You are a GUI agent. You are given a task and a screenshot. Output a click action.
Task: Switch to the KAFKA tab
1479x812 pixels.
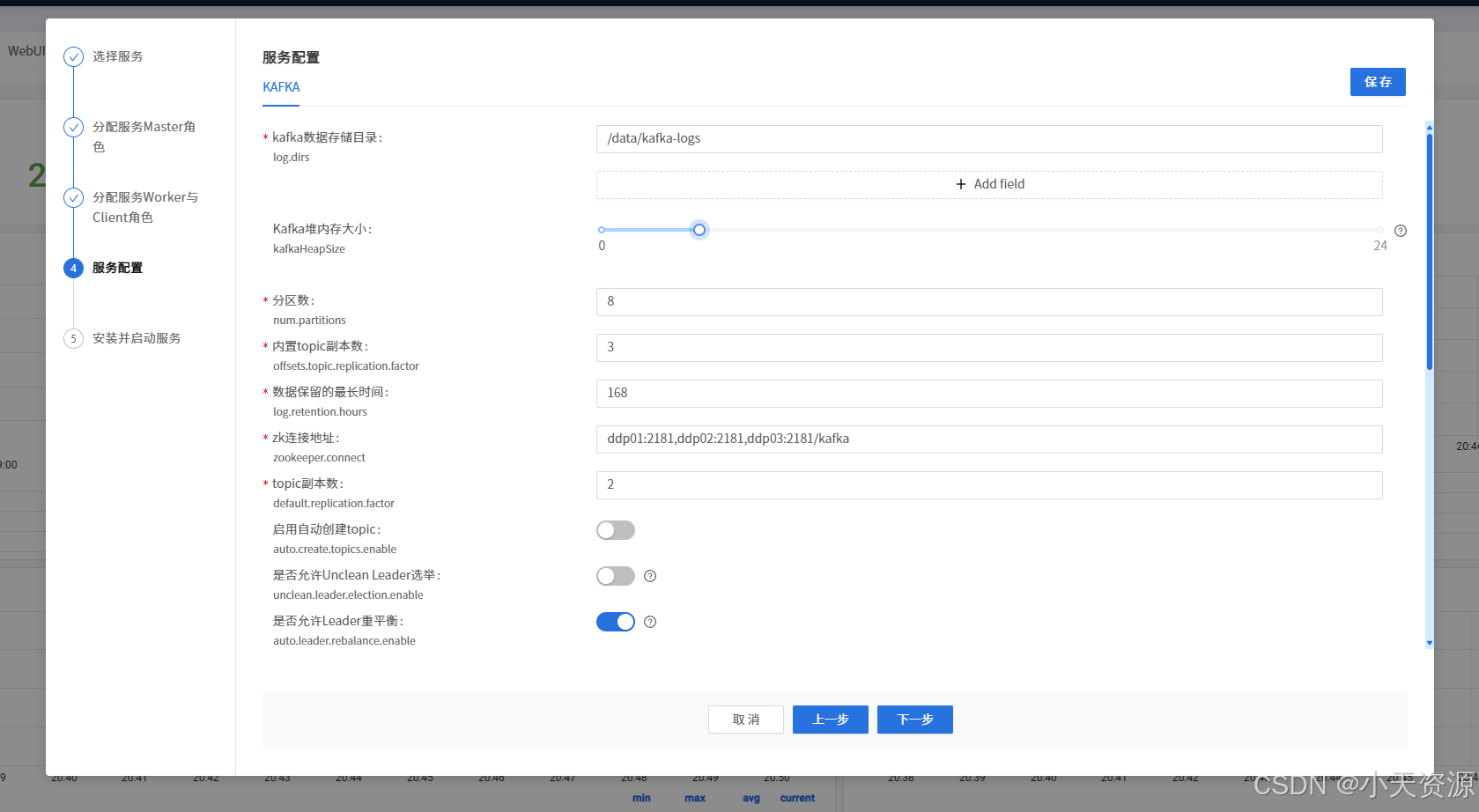coord(281,87)
